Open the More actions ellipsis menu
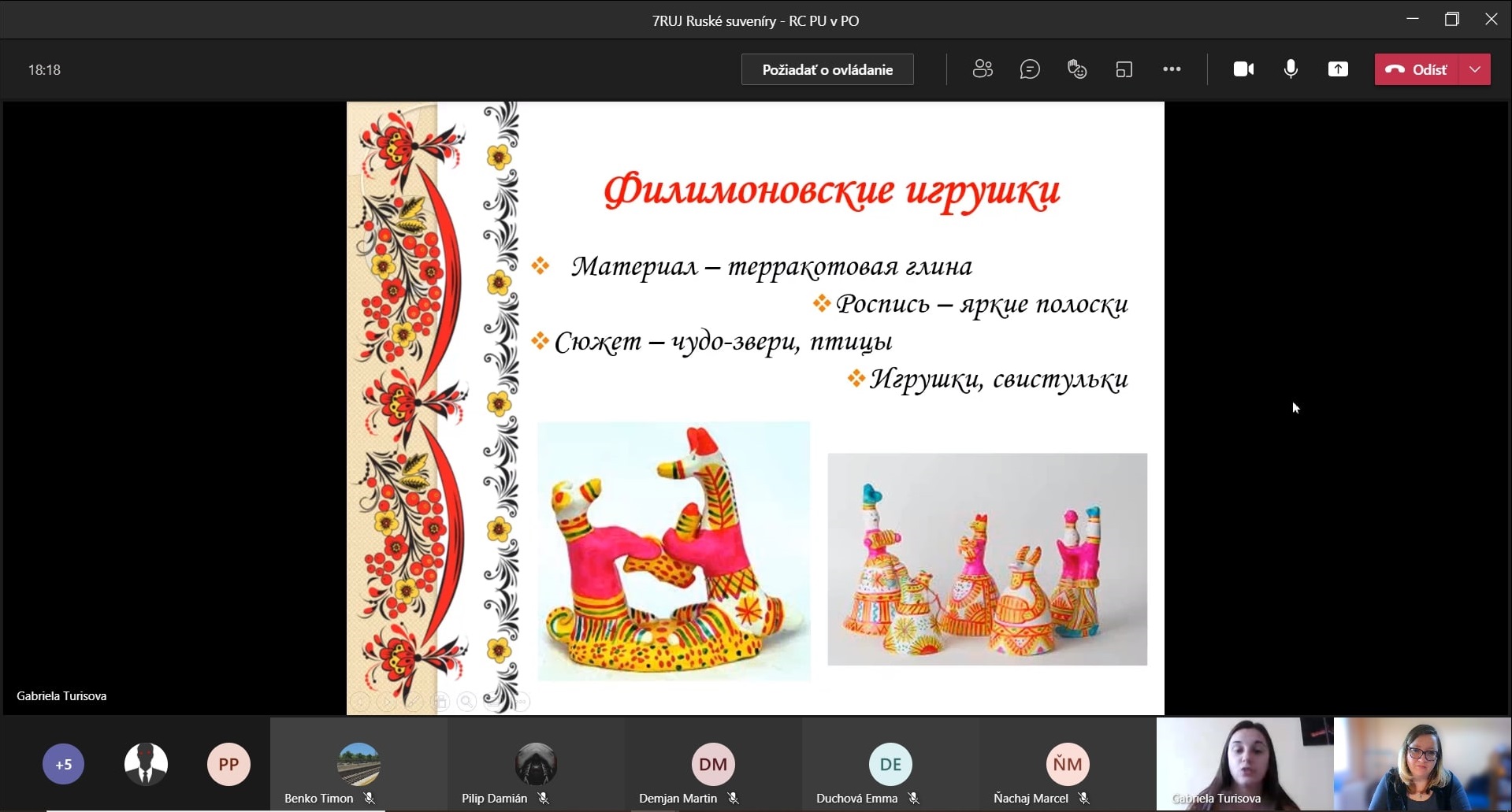Image resolution: width=1512 pixels, height=812 pixels. (x=1172, y=69)
